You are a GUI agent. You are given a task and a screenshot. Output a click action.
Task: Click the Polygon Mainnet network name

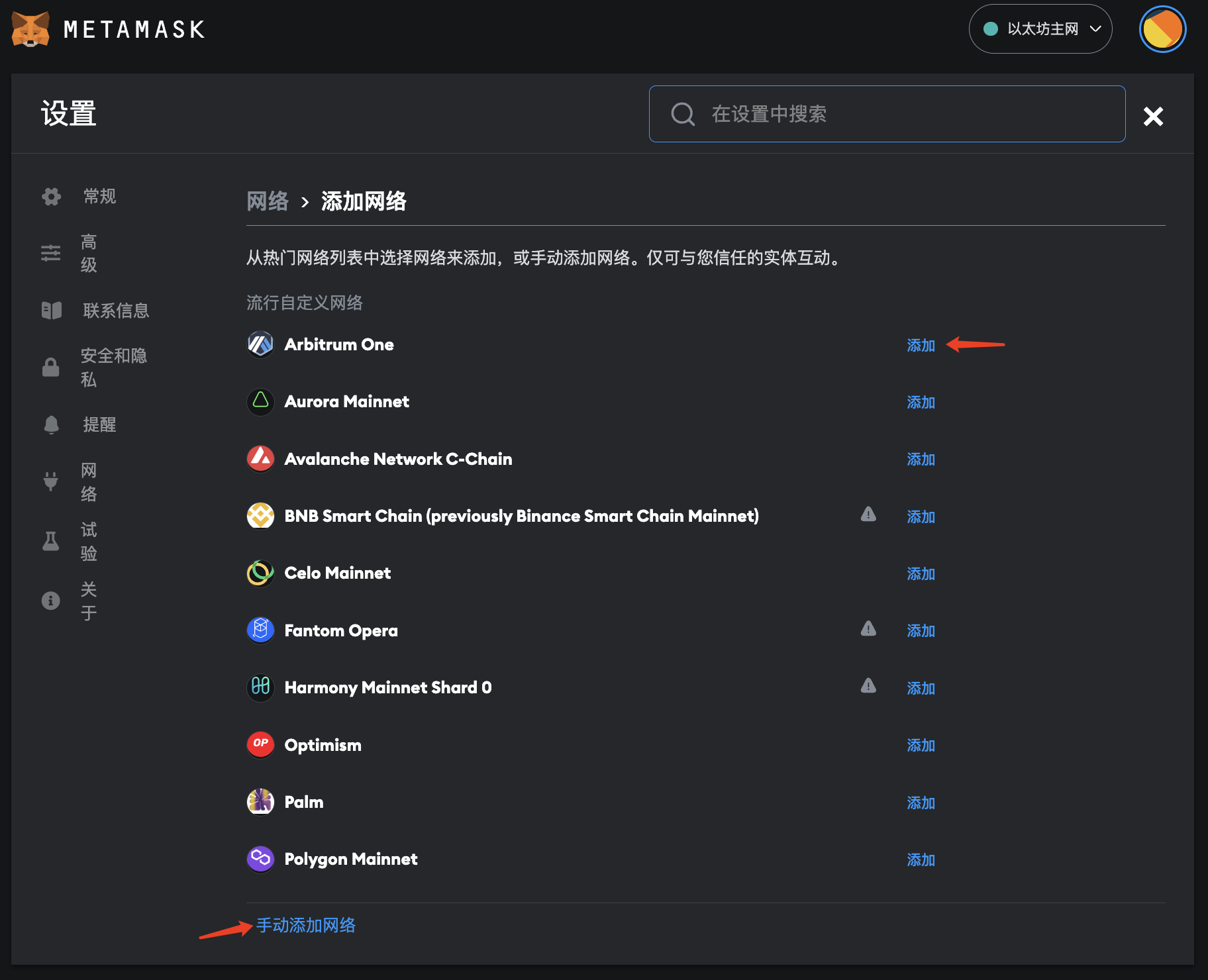tap(351, 859)
